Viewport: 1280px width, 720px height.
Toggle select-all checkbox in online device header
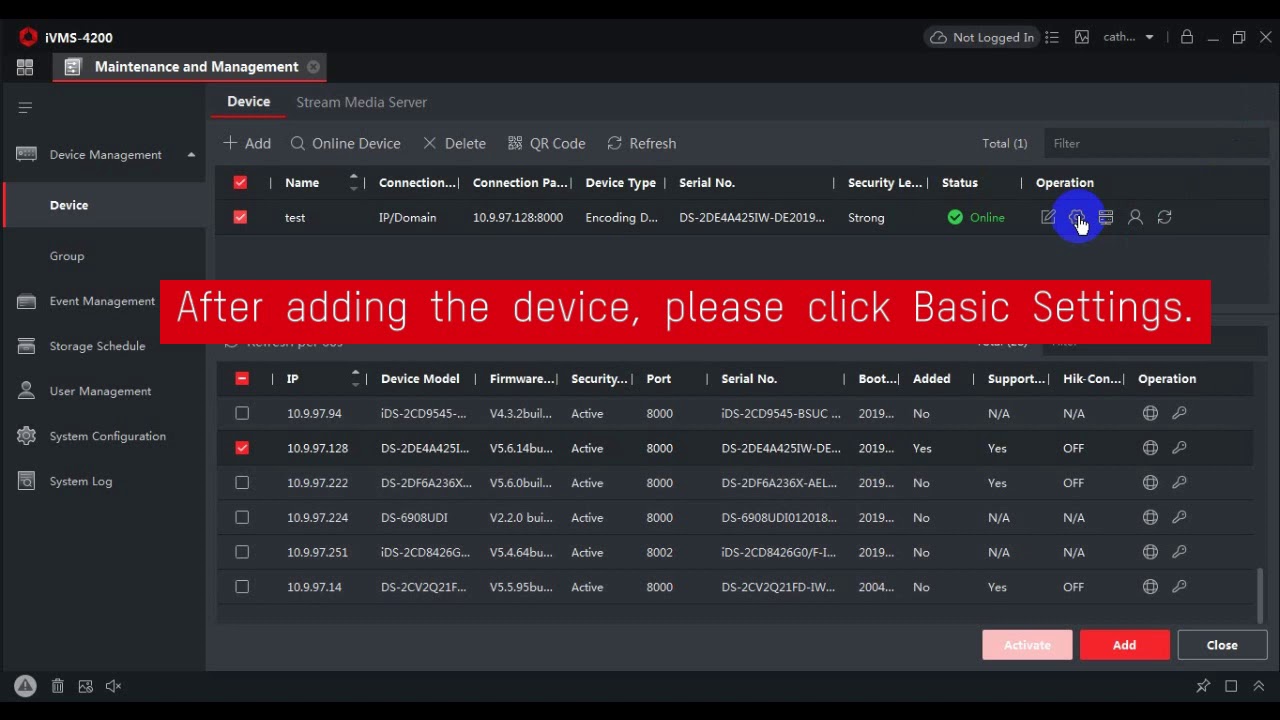(242, 379)
